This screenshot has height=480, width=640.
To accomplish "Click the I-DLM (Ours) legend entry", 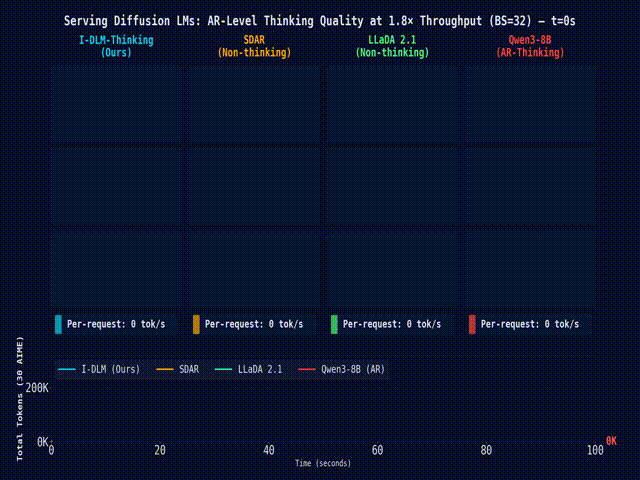I will 99,369.
